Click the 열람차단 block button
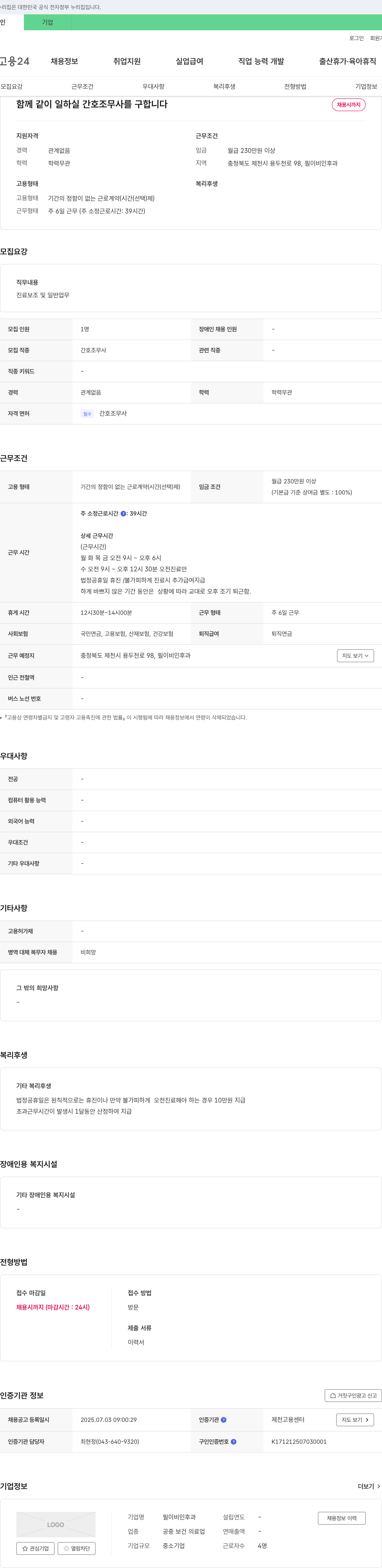This screenshot has width=382, height=1568. coord(77,1548)
